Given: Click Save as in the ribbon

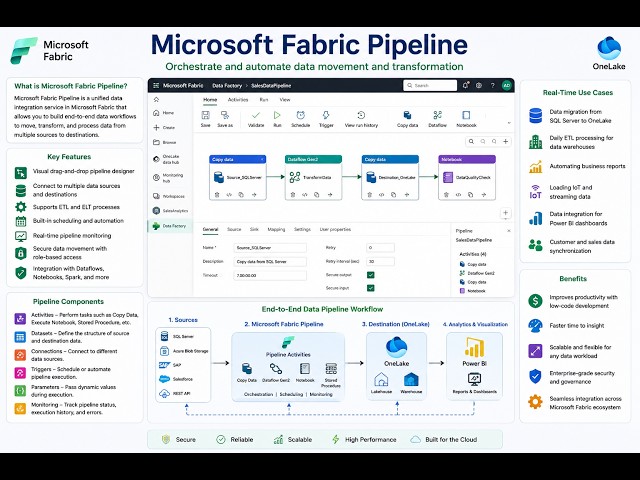Looking at the screenshot, I should (225, 119).
